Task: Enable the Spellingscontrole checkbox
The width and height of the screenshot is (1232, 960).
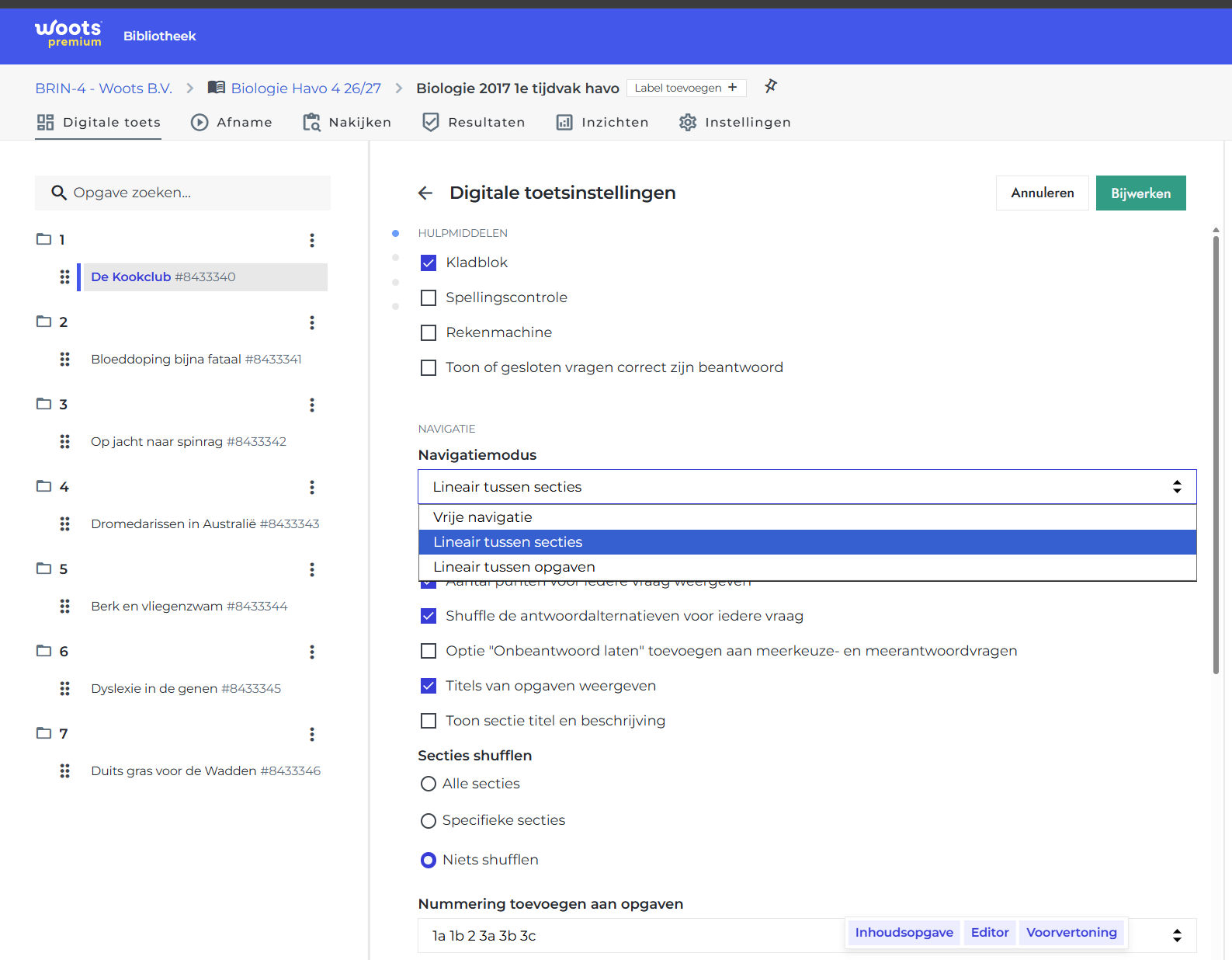Action: [429, 297]
